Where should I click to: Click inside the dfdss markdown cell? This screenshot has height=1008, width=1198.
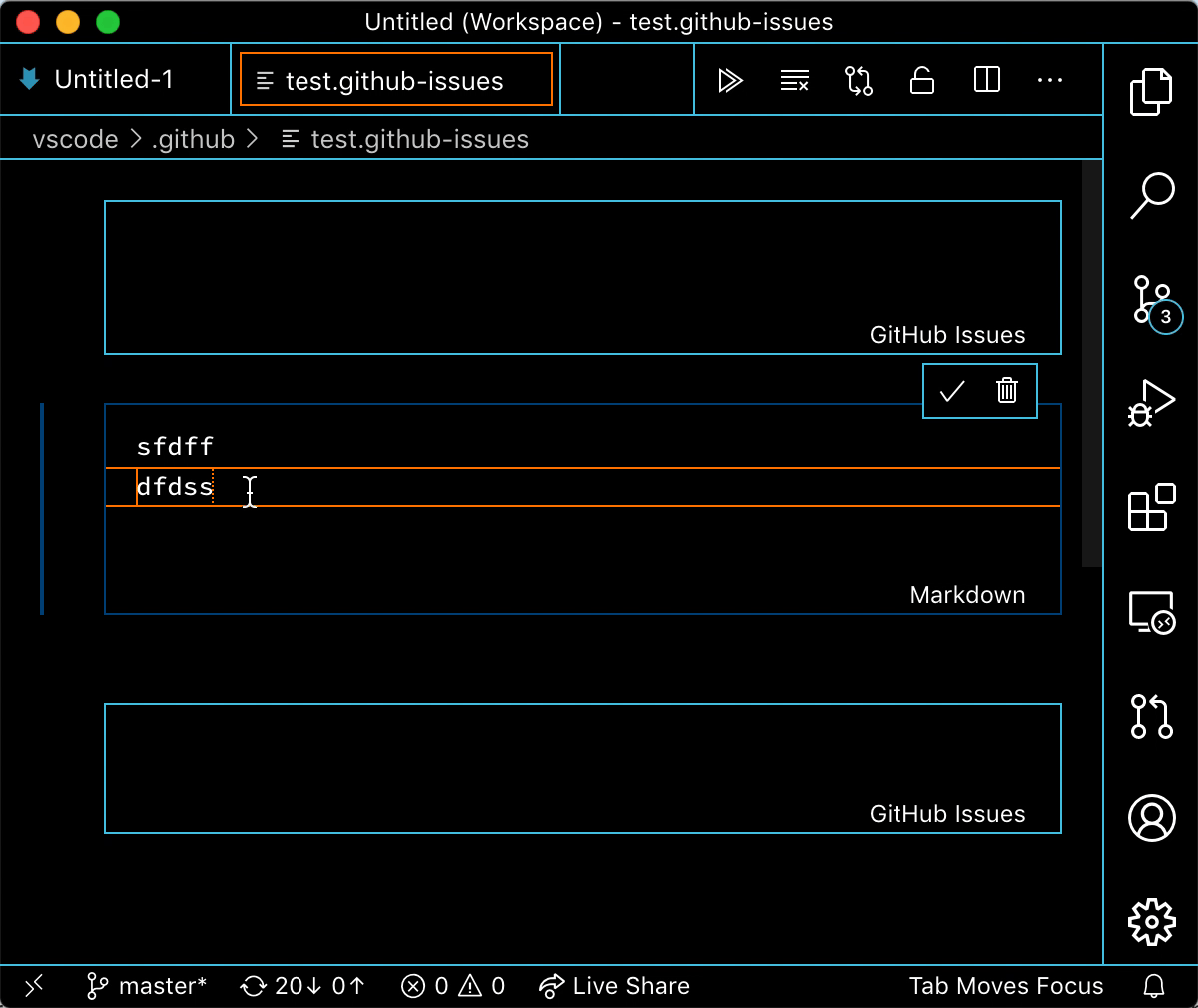tap(250, 488)
